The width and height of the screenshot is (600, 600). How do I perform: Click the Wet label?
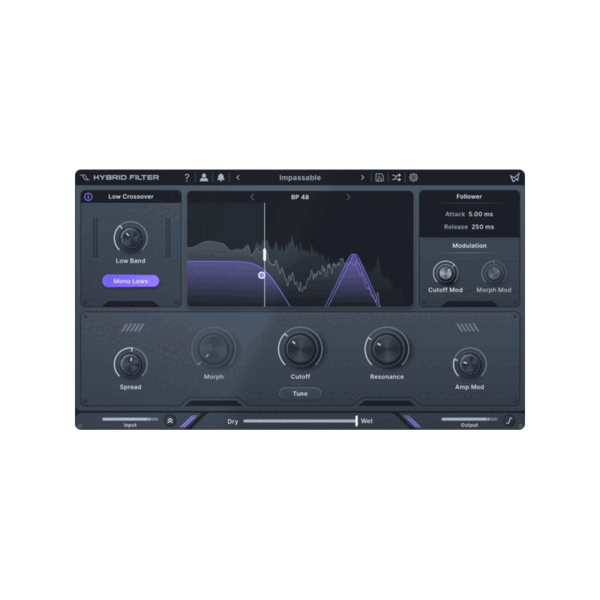click(x=367, y=421)
